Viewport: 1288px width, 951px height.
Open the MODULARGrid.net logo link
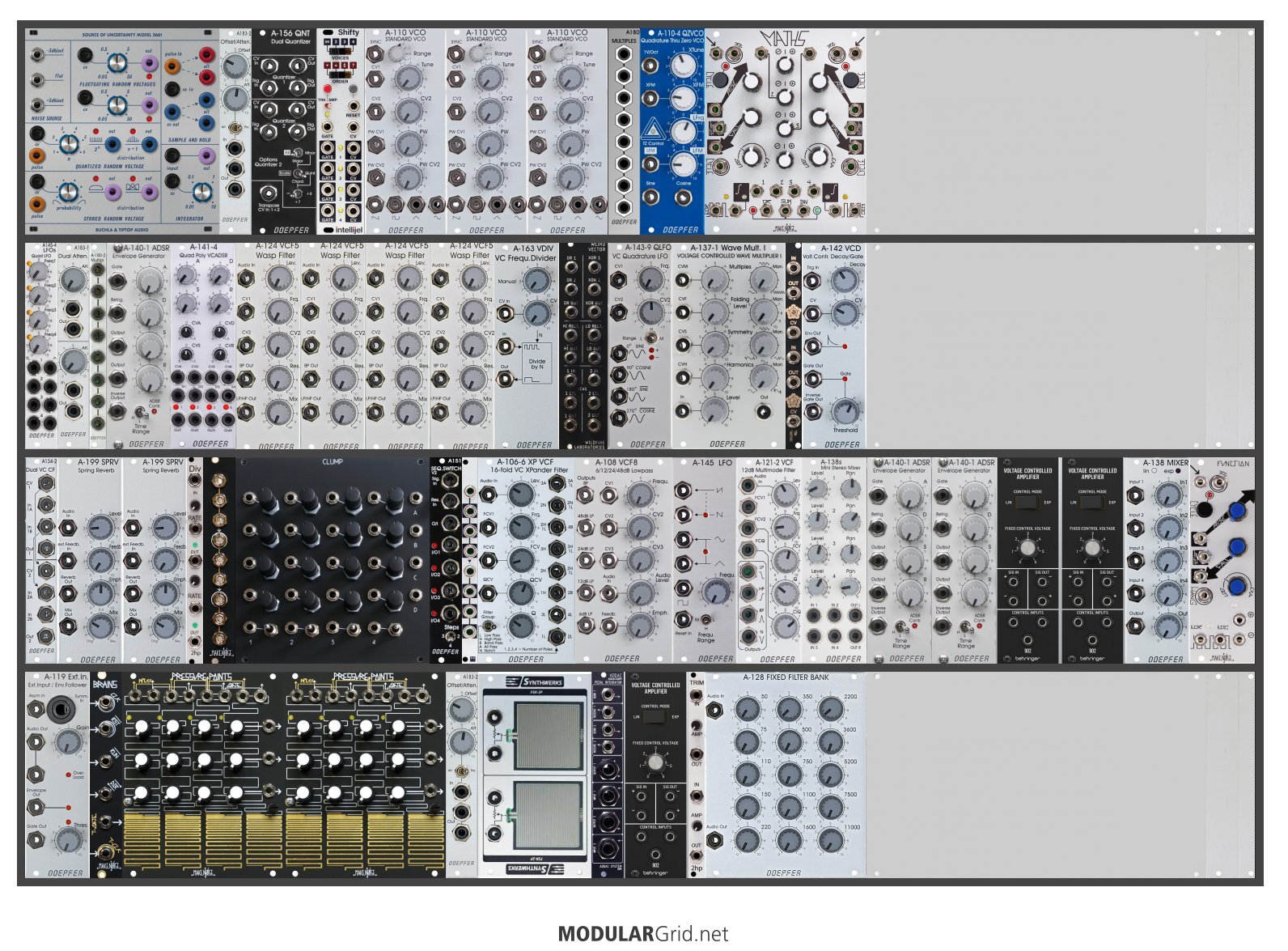click(643, 934)
